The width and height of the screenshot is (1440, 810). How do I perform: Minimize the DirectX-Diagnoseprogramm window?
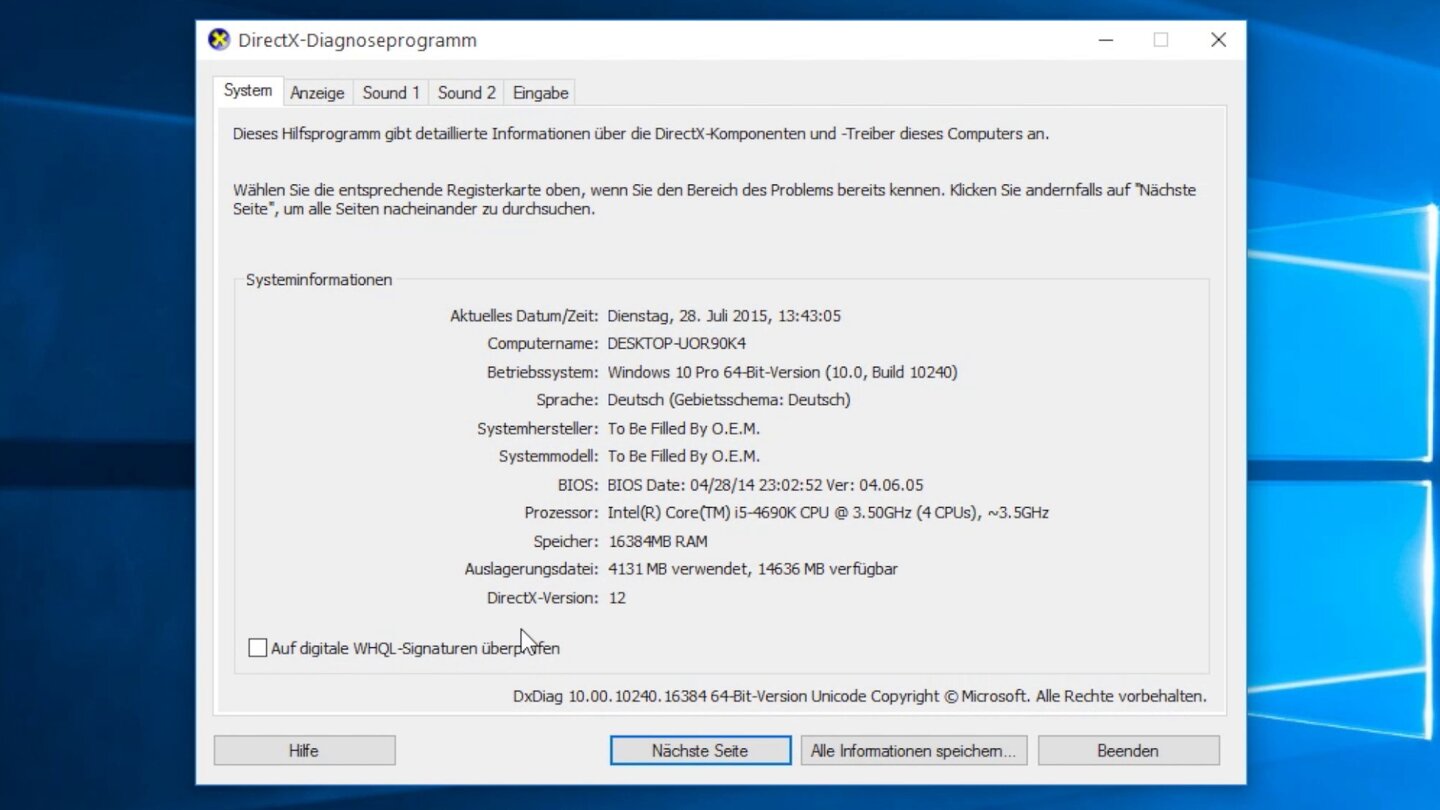click(1106, 40)
